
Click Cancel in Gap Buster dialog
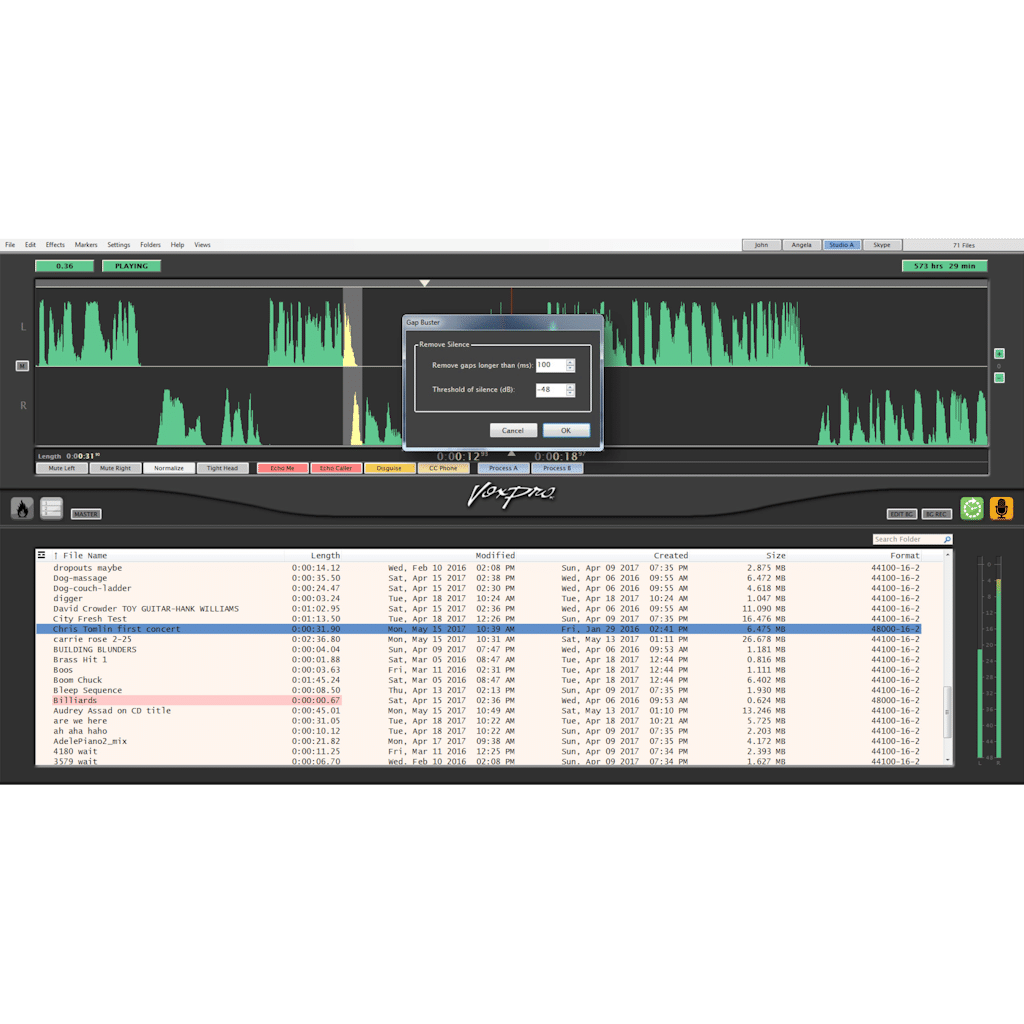pyautogui.click(x=513, y=430)
